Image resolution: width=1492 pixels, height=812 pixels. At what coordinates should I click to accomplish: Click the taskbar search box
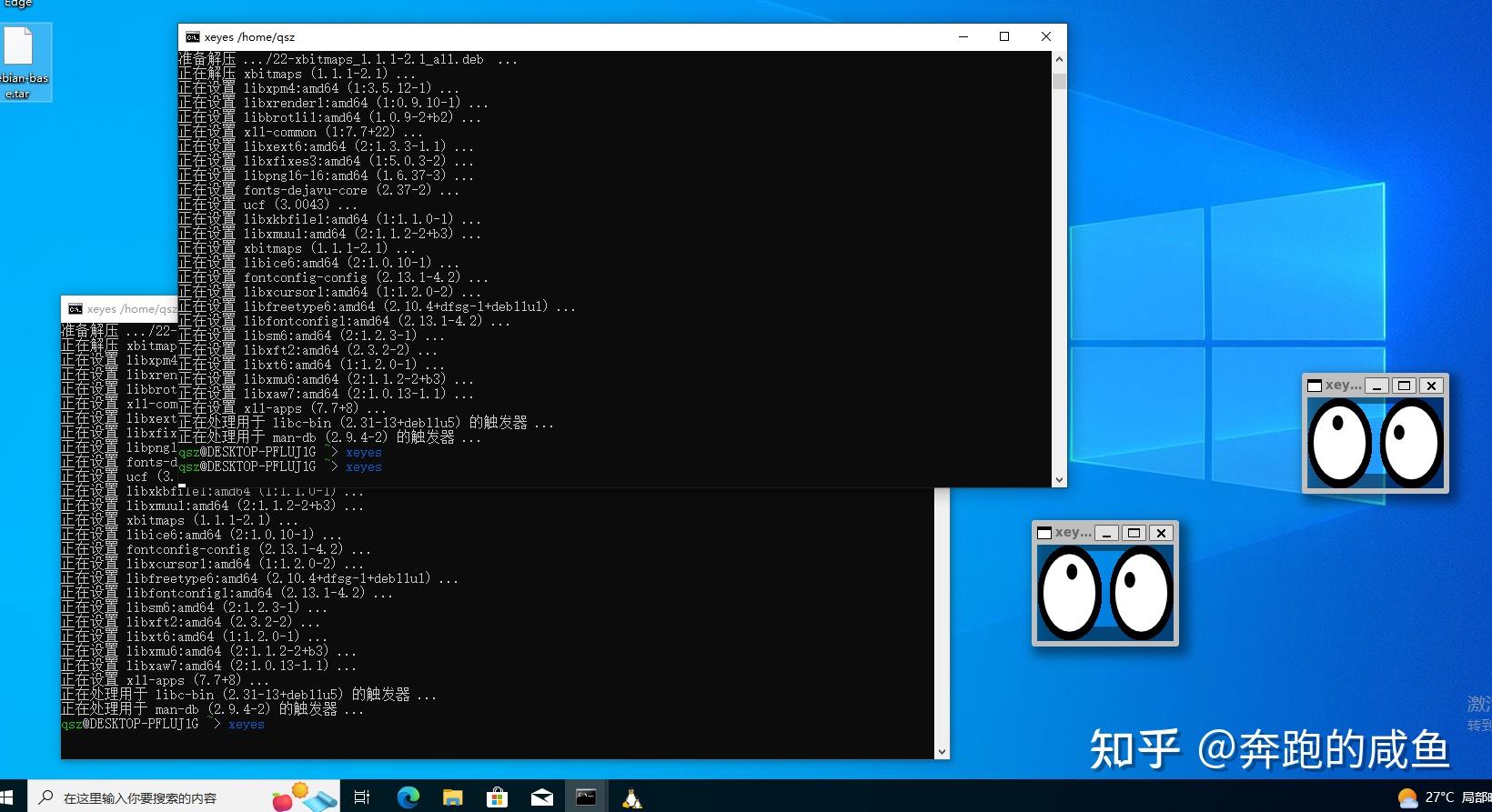point(184,797)
